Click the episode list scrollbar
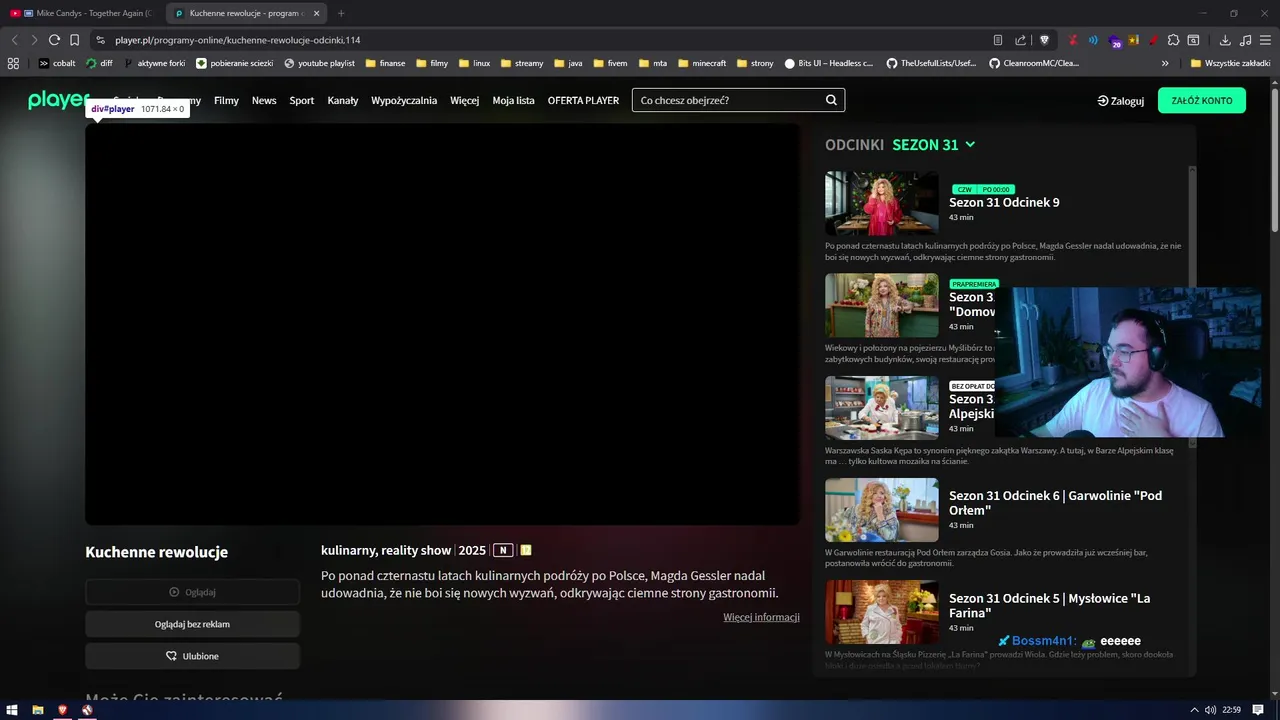 (1192, 305)
